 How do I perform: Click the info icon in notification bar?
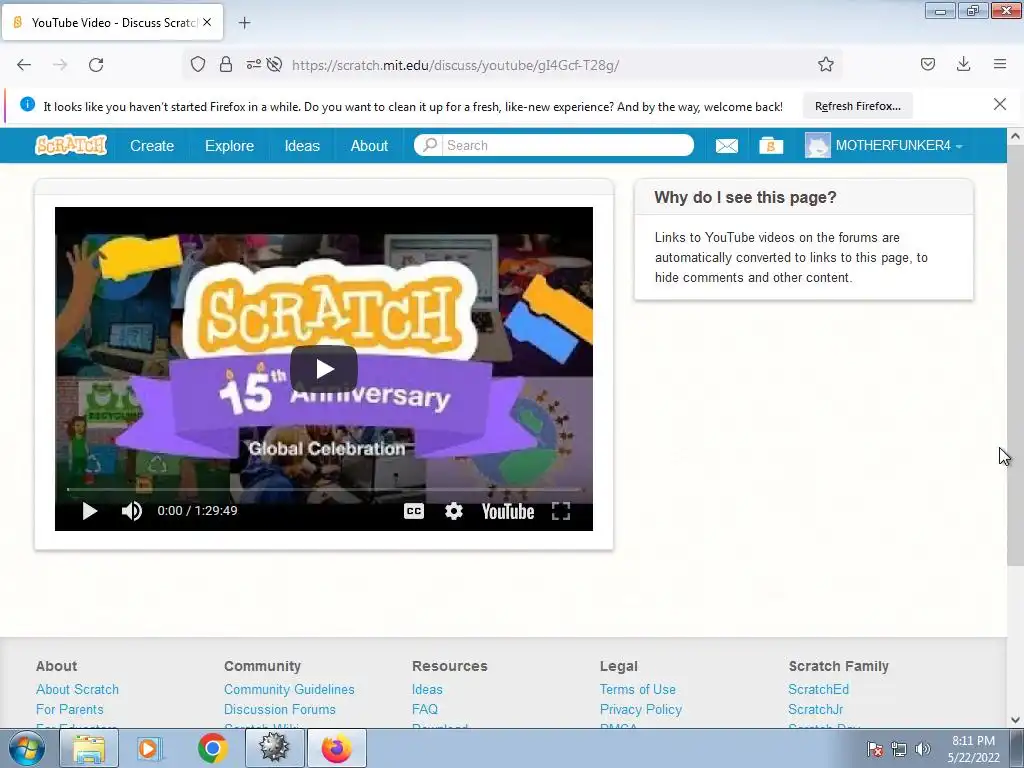[x=27, y=104]
